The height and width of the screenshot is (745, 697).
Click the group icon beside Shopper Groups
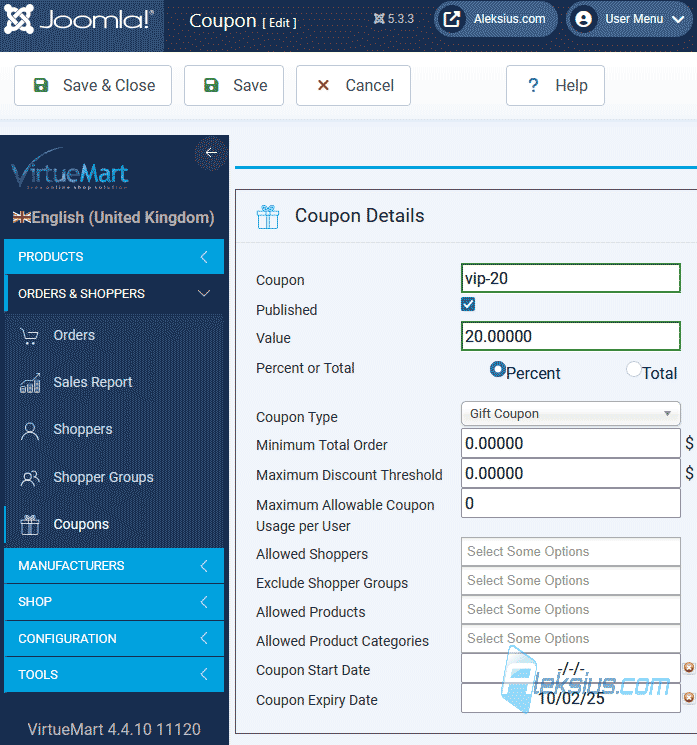[x=30, y=478]
